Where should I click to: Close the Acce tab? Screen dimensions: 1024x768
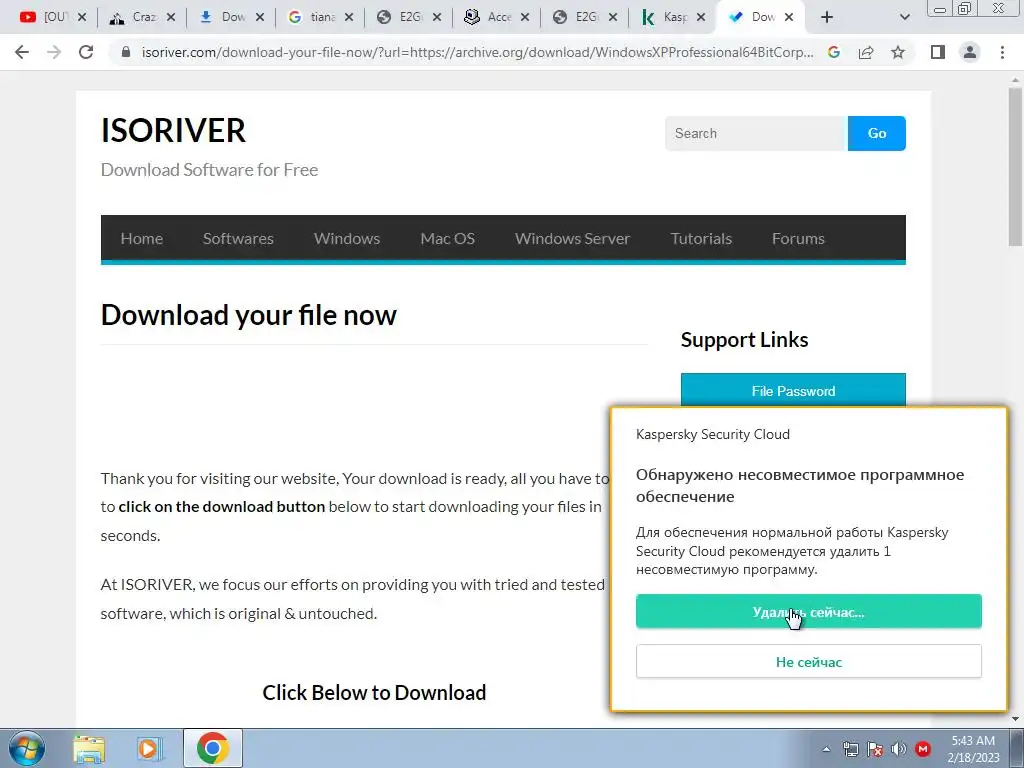[x=524, y=18]
